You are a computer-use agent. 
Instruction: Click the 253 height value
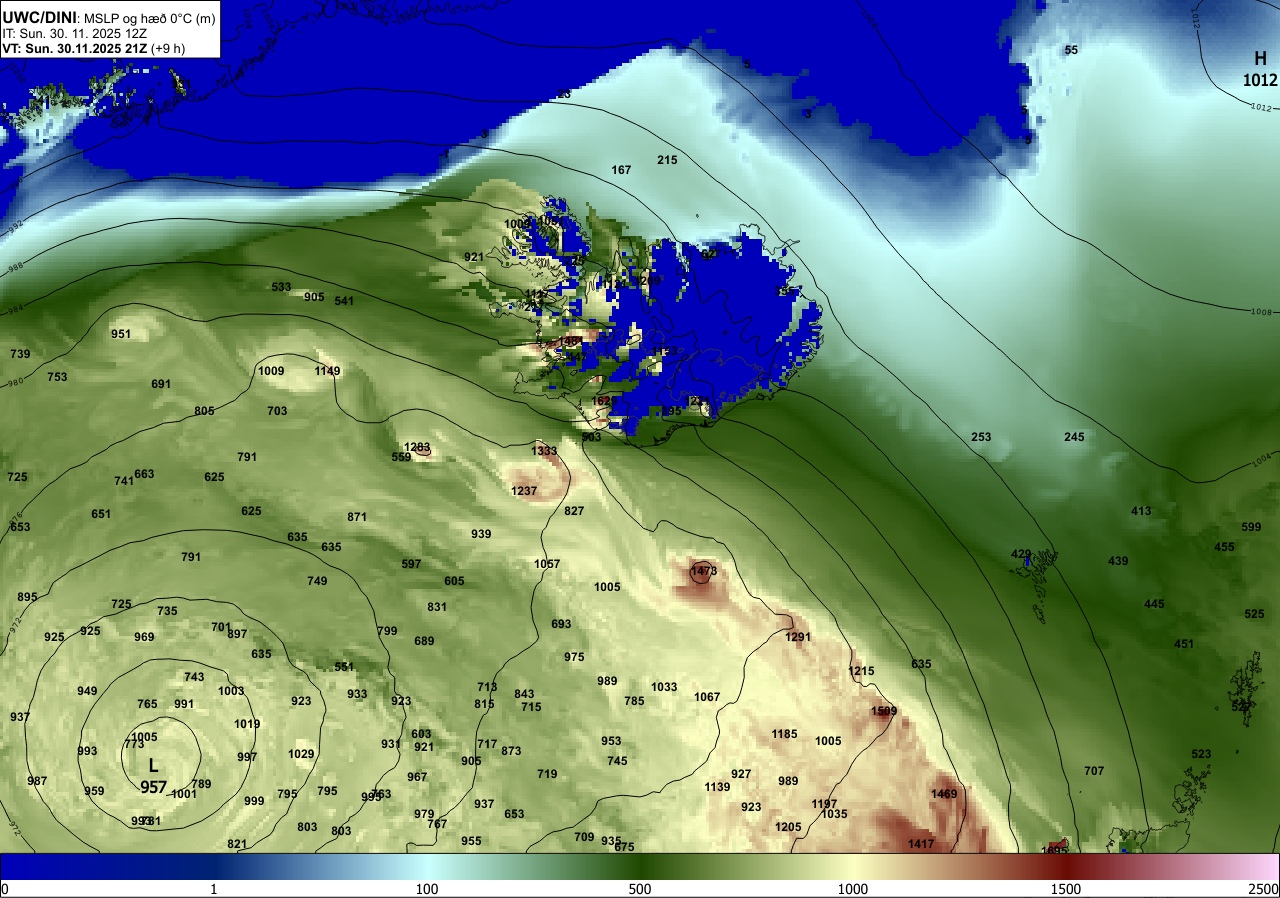(981, 437)
